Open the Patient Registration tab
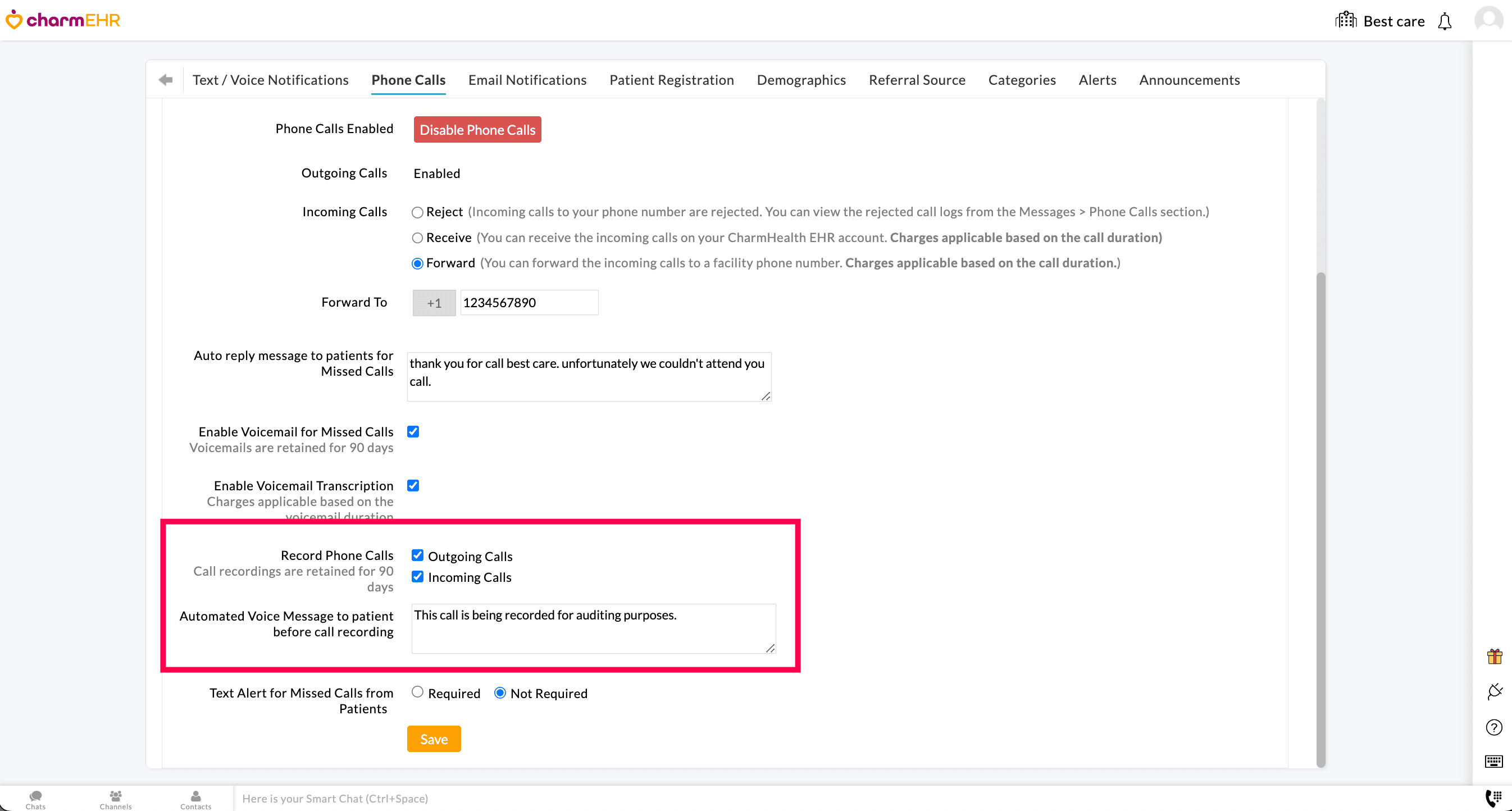Screen dimensions: 1512x811 click(x=672, y=80)
